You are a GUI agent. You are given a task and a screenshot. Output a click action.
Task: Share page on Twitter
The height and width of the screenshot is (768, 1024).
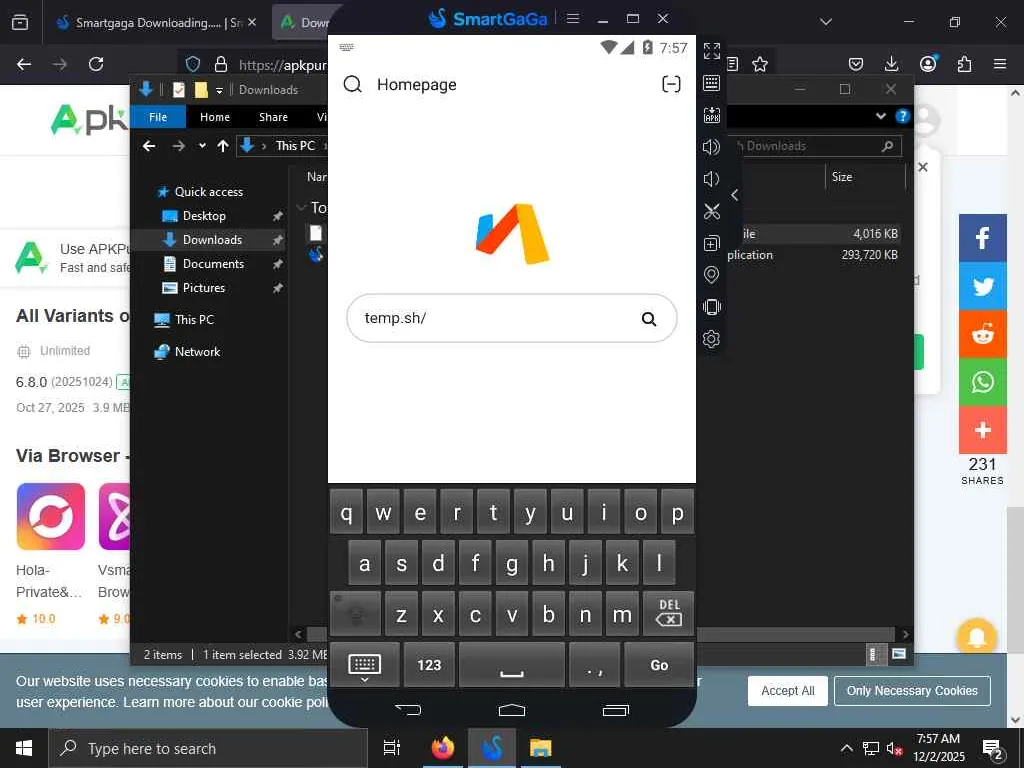coord(982,286)
